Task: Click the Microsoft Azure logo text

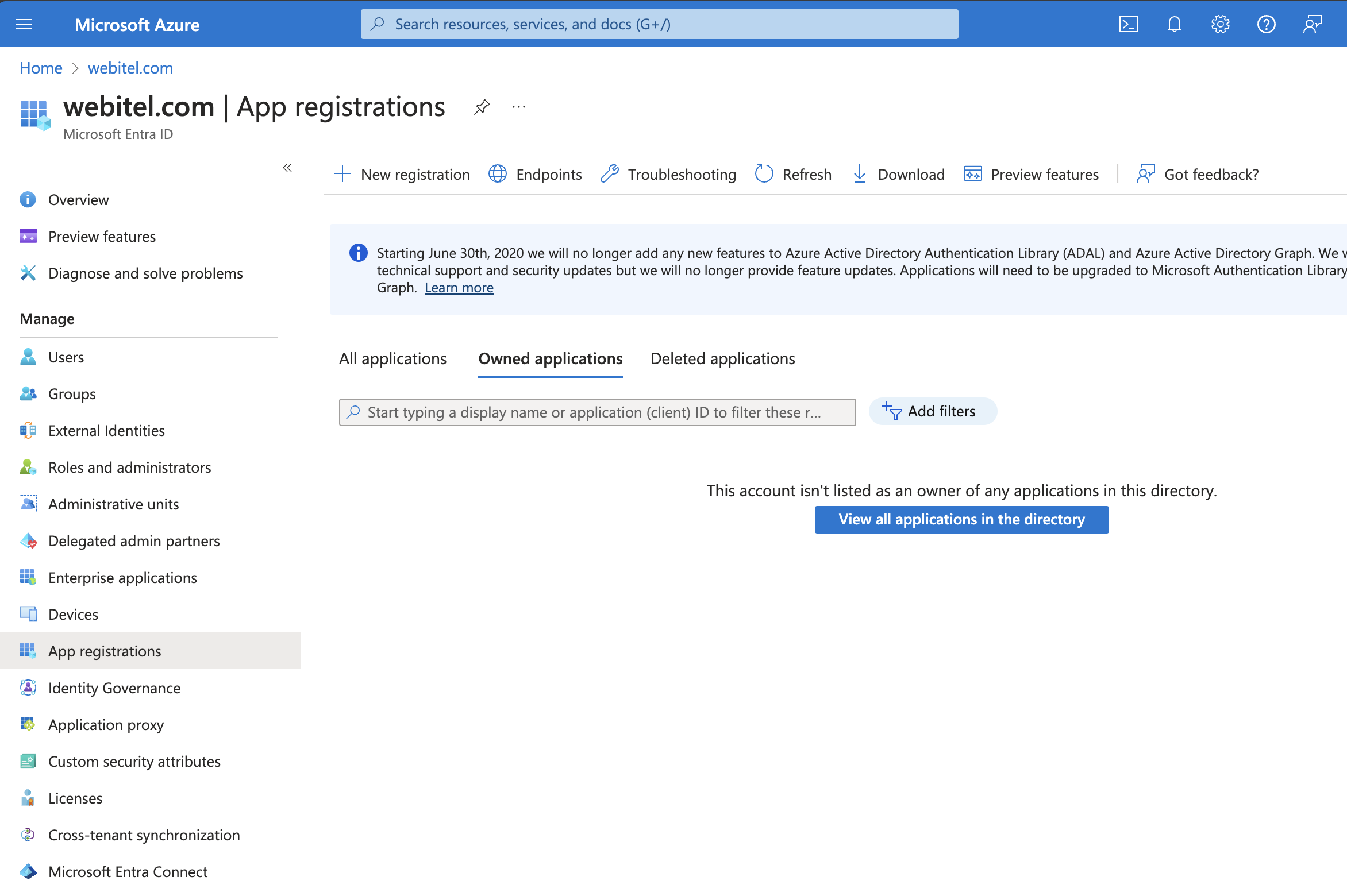Action: click(x=137, y=25)
